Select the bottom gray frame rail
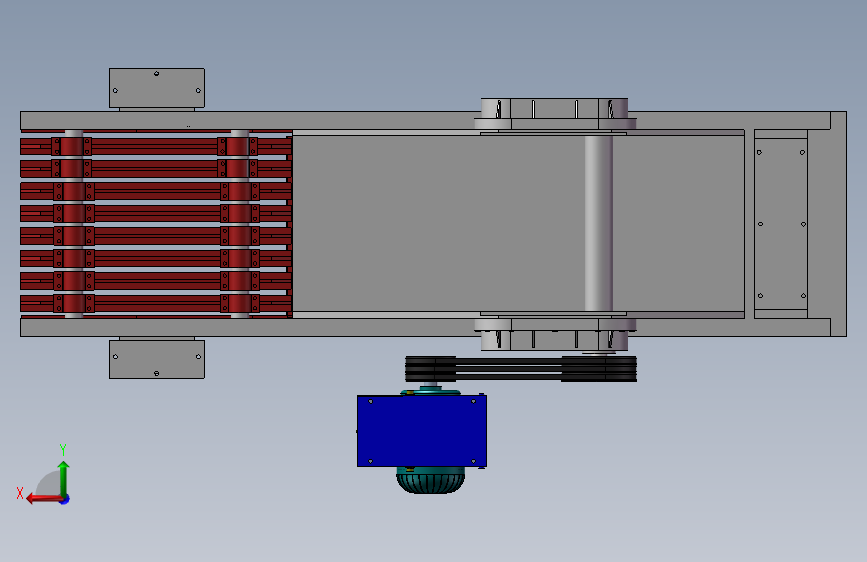This screenshot has height=562, width=867. (x=425, y=327)
